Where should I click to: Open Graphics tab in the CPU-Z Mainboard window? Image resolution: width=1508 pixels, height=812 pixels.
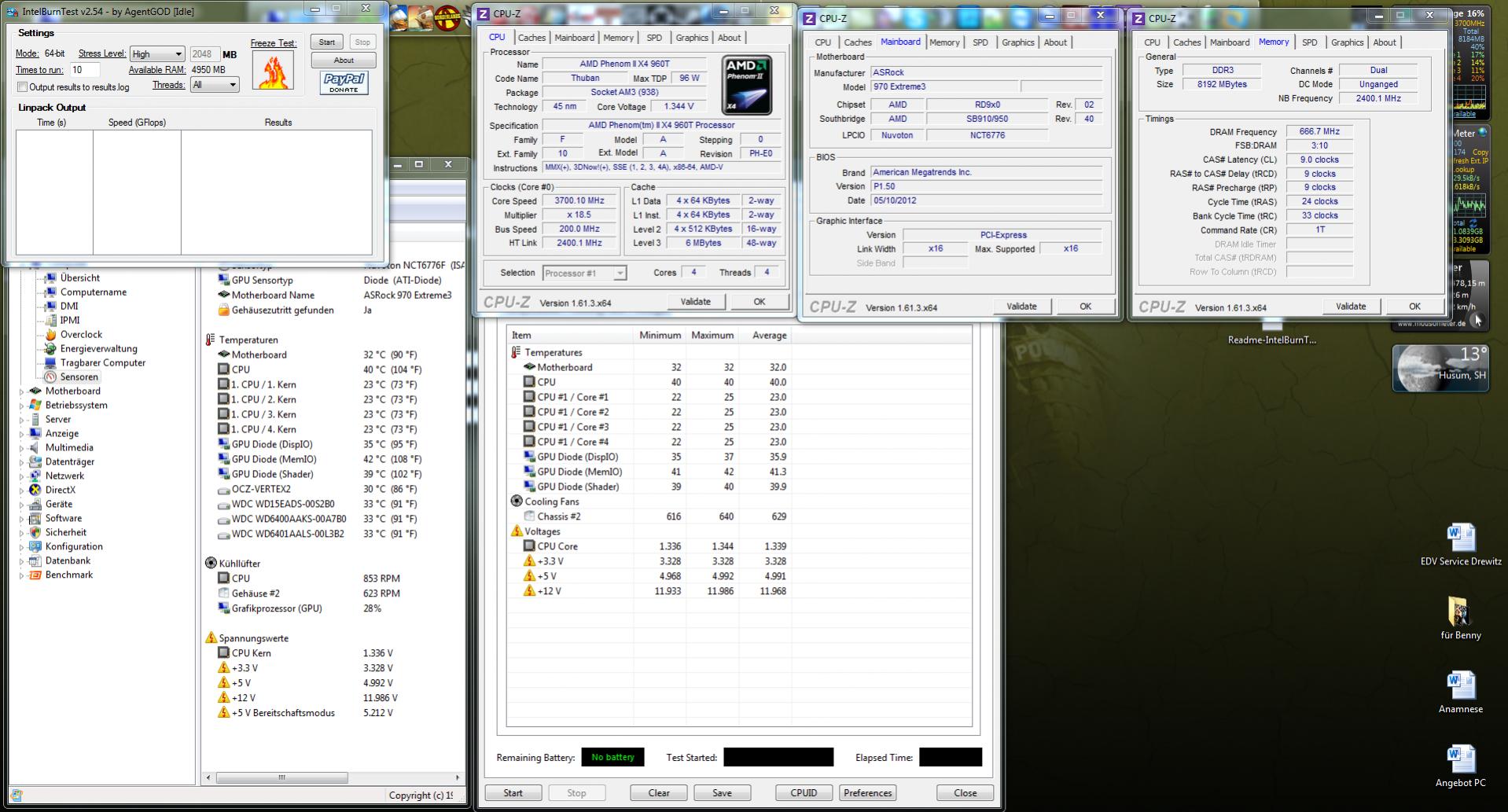pyautogui.click(x=1018, y=42)
